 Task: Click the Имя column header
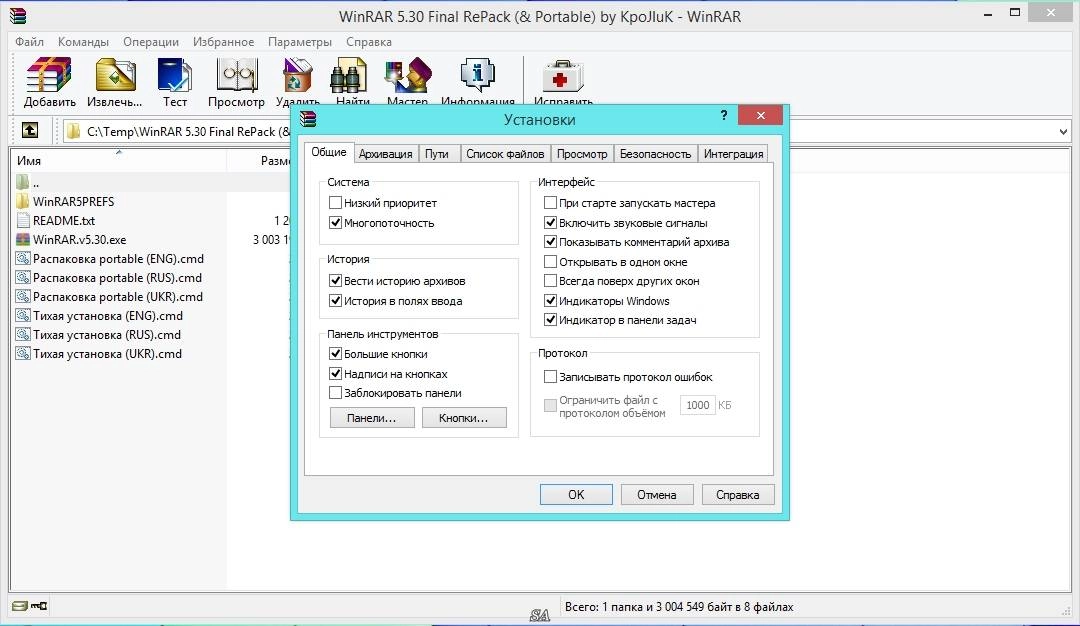click(x=118, y=160)
